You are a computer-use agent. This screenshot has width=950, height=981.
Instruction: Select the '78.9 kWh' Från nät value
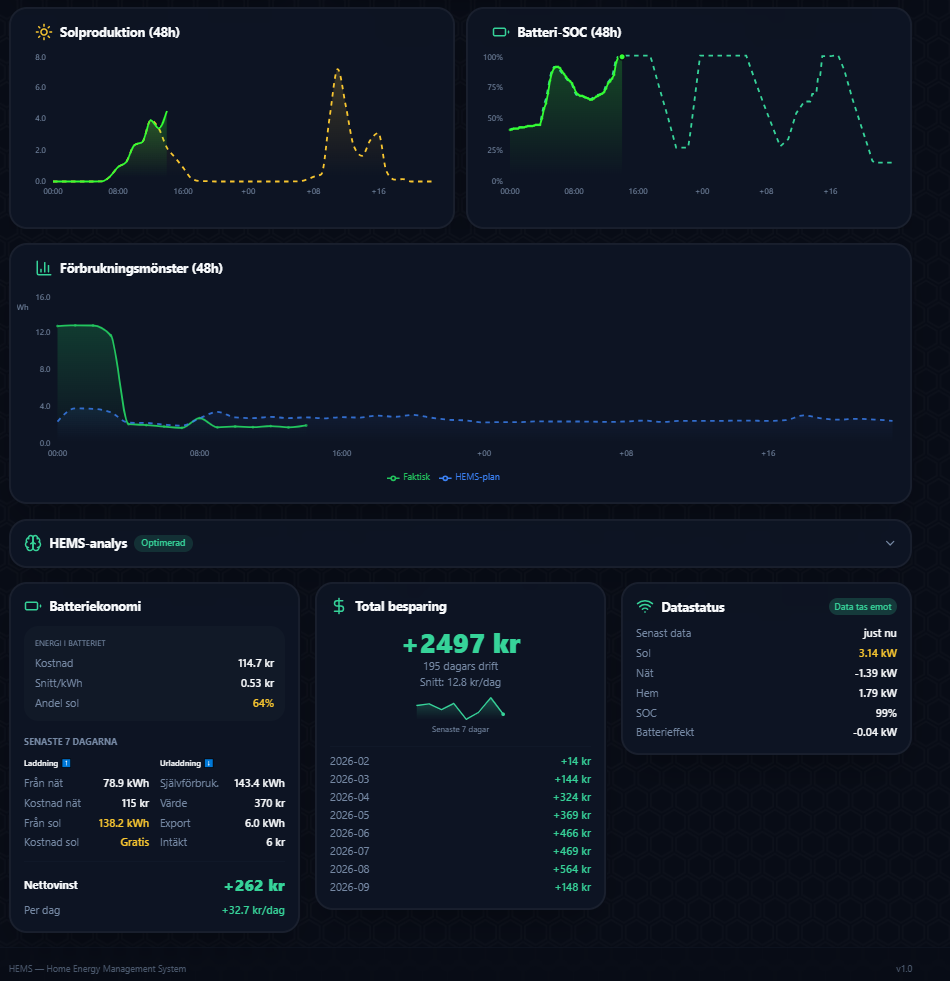coord(126,783)
